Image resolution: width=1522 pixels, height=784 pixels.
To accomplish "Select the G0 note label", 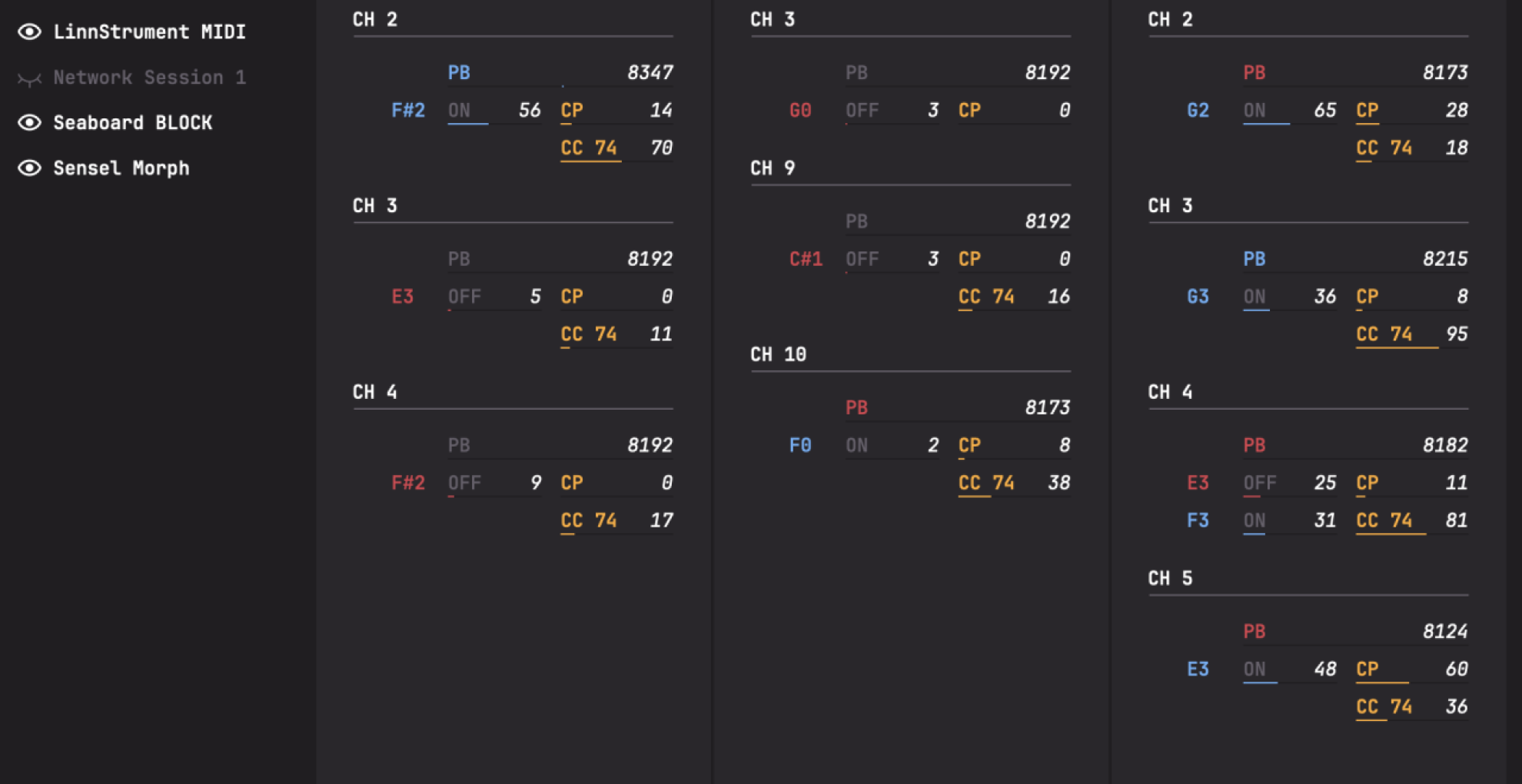I will click(800, 111).
